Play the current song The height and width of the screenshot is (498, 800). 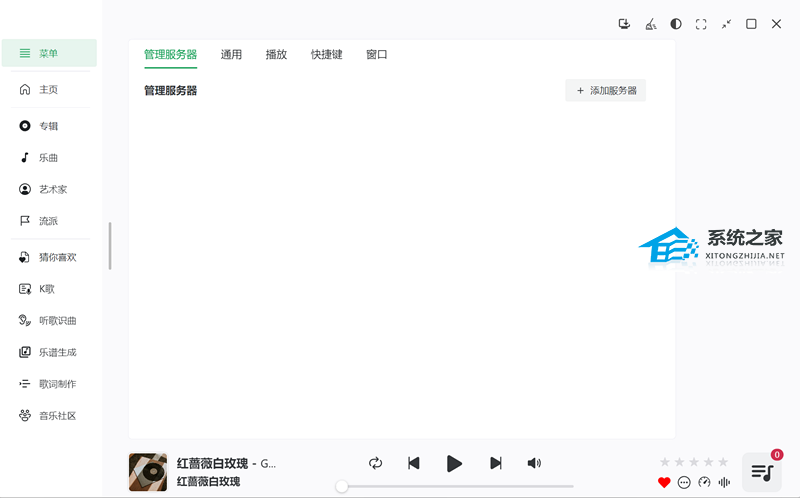pyautogui.click(x=454, y=463)
